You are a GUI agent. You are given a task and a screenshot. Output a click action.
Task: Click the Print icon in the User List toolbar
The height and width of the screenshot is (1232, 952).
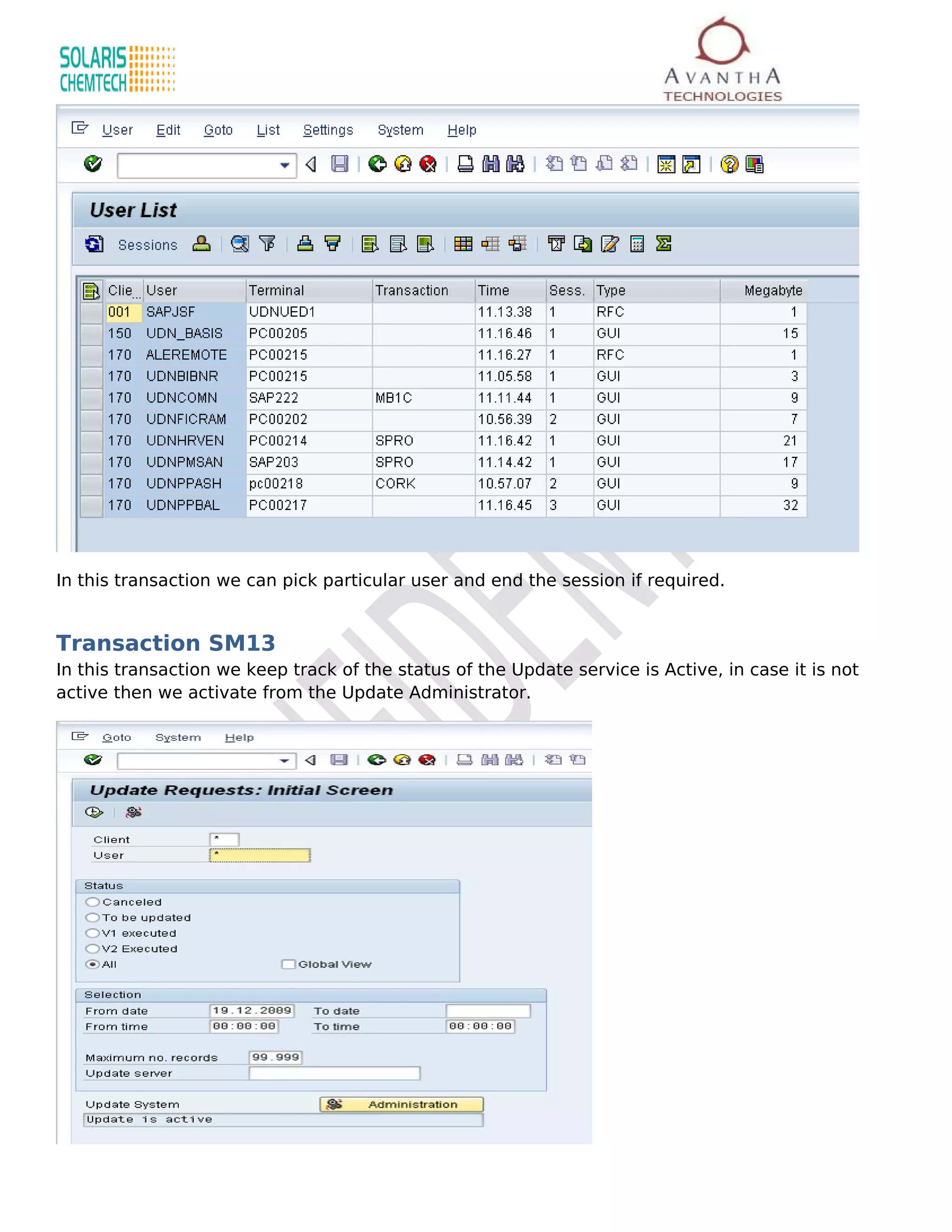(465, 164)
